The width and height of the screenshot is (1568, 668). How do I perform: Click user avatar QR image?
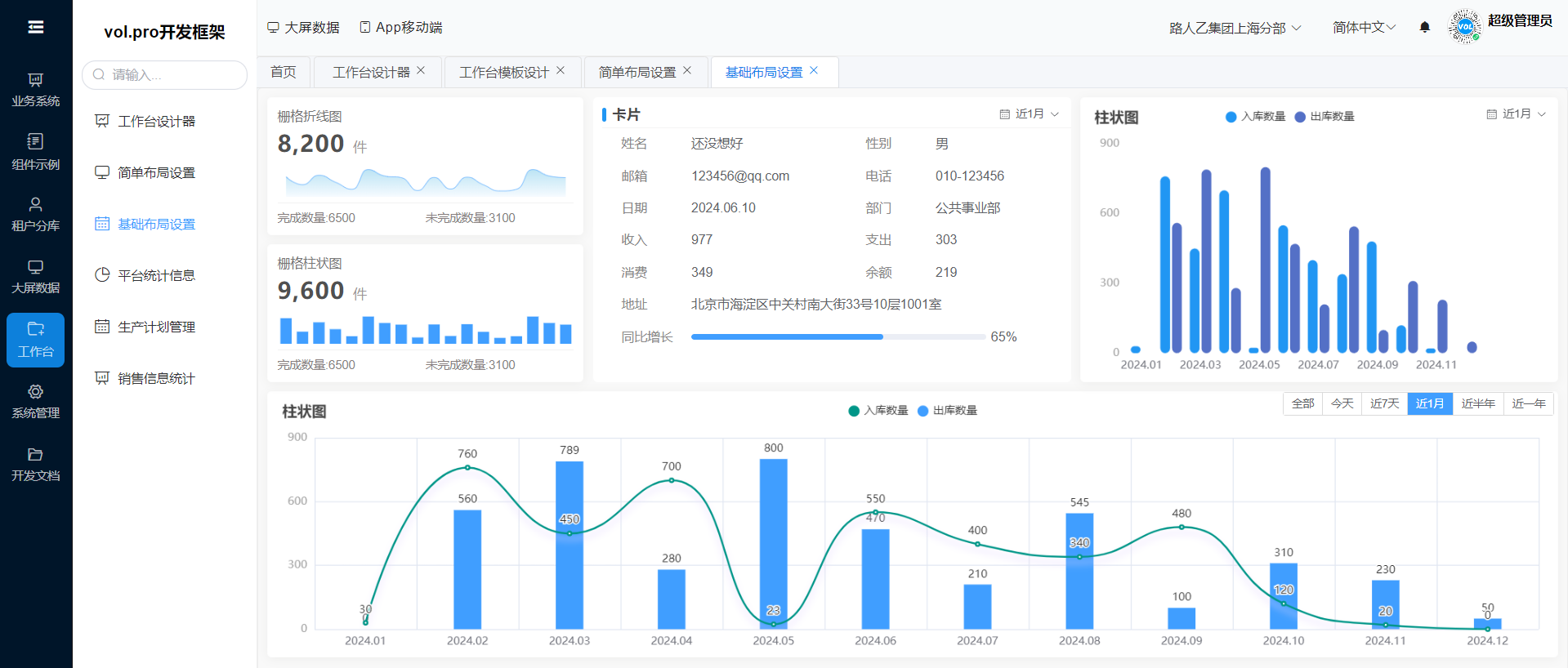(x=1464, y=27)
